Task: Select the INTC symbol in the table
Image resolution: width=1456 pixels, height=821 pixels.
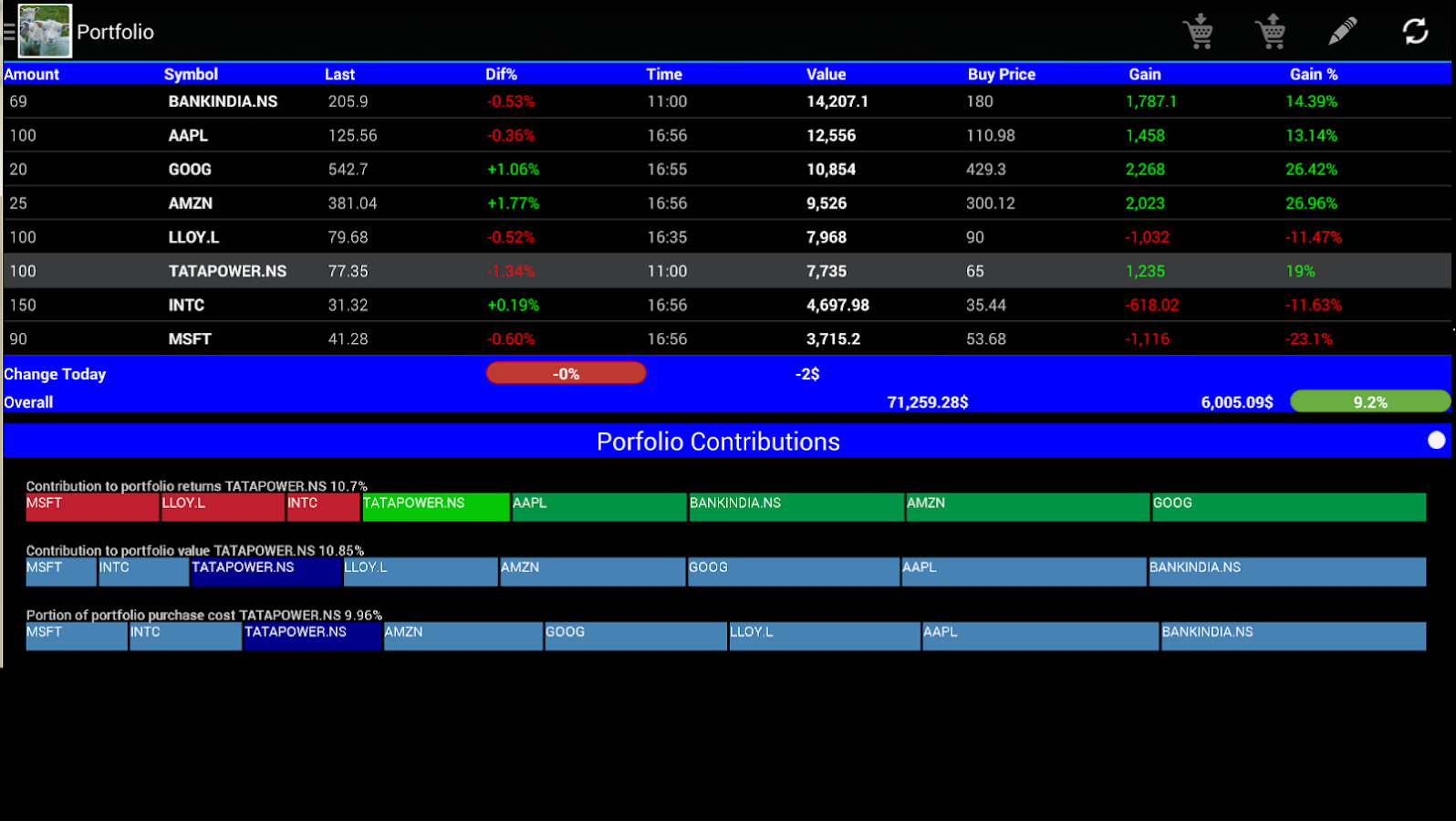Action: point(186,306)
